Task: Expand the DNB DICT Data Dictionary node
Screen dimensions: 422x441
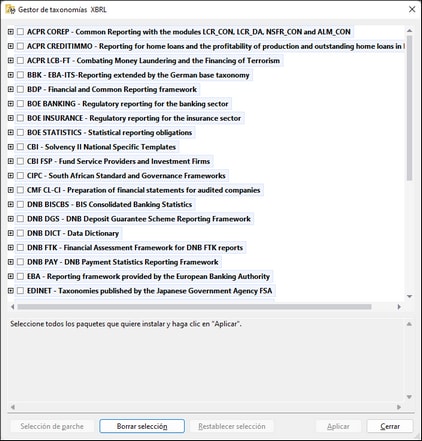Action: click(11, 233)
